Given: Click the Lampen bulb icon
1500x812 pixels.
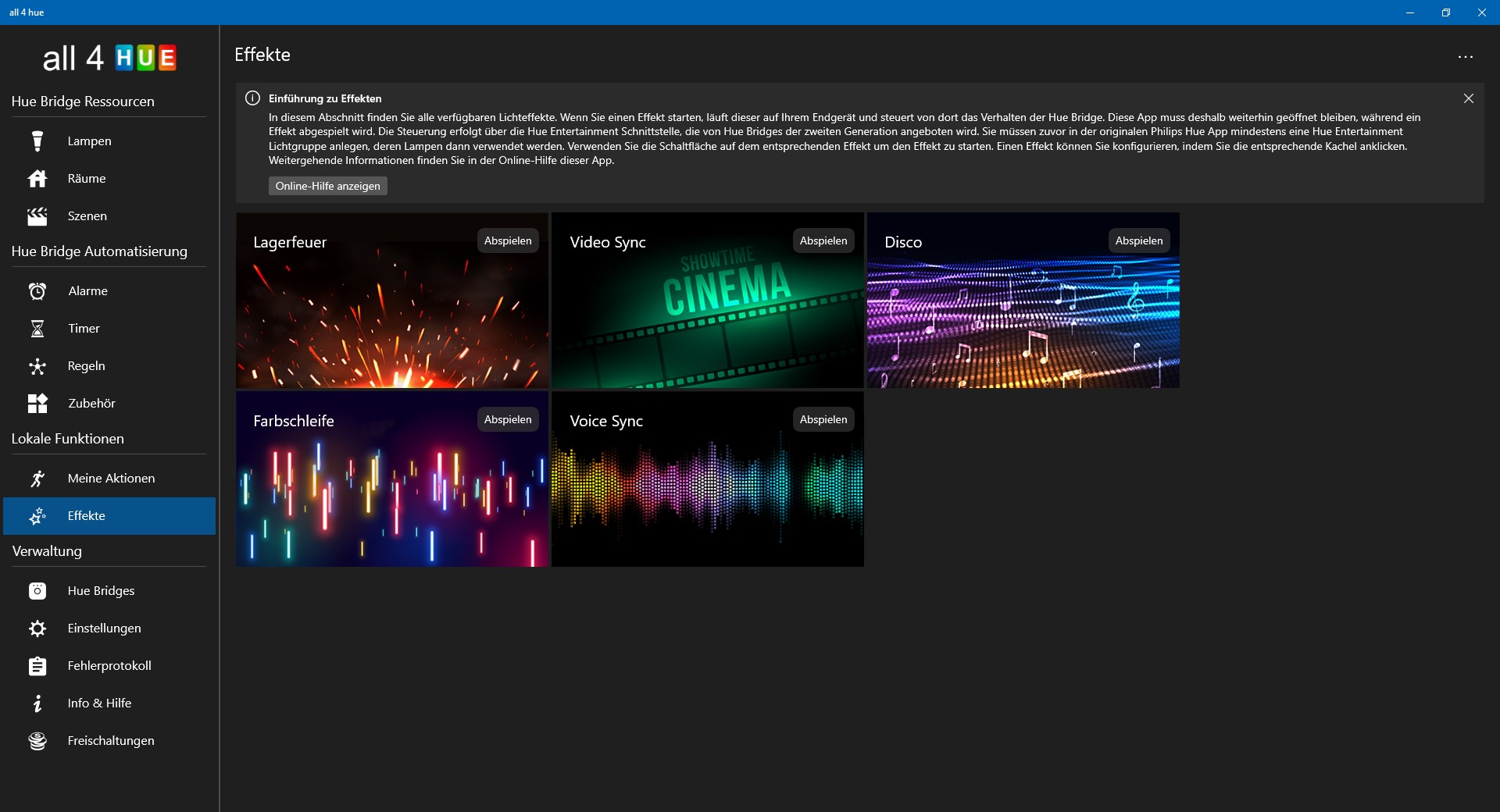Looking at the screenshot, I should pyautogui.click(x=37, y=141).
